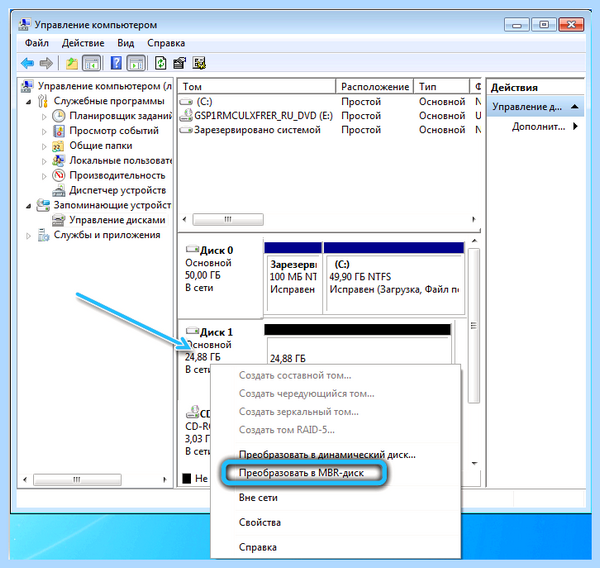This screenshot has width=600, height=568.
Task: Open the Справка menu in menu bar
Action: pos(166,43)
